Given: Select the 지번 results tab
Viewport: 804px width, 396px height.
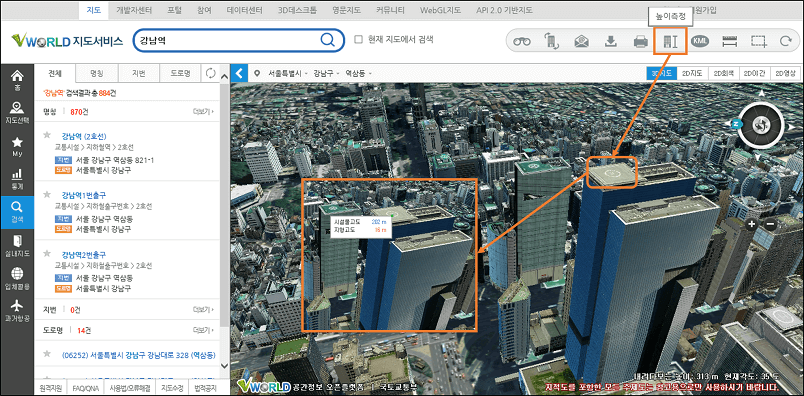Looking at the screenshot, I should (x=138, y=73).
